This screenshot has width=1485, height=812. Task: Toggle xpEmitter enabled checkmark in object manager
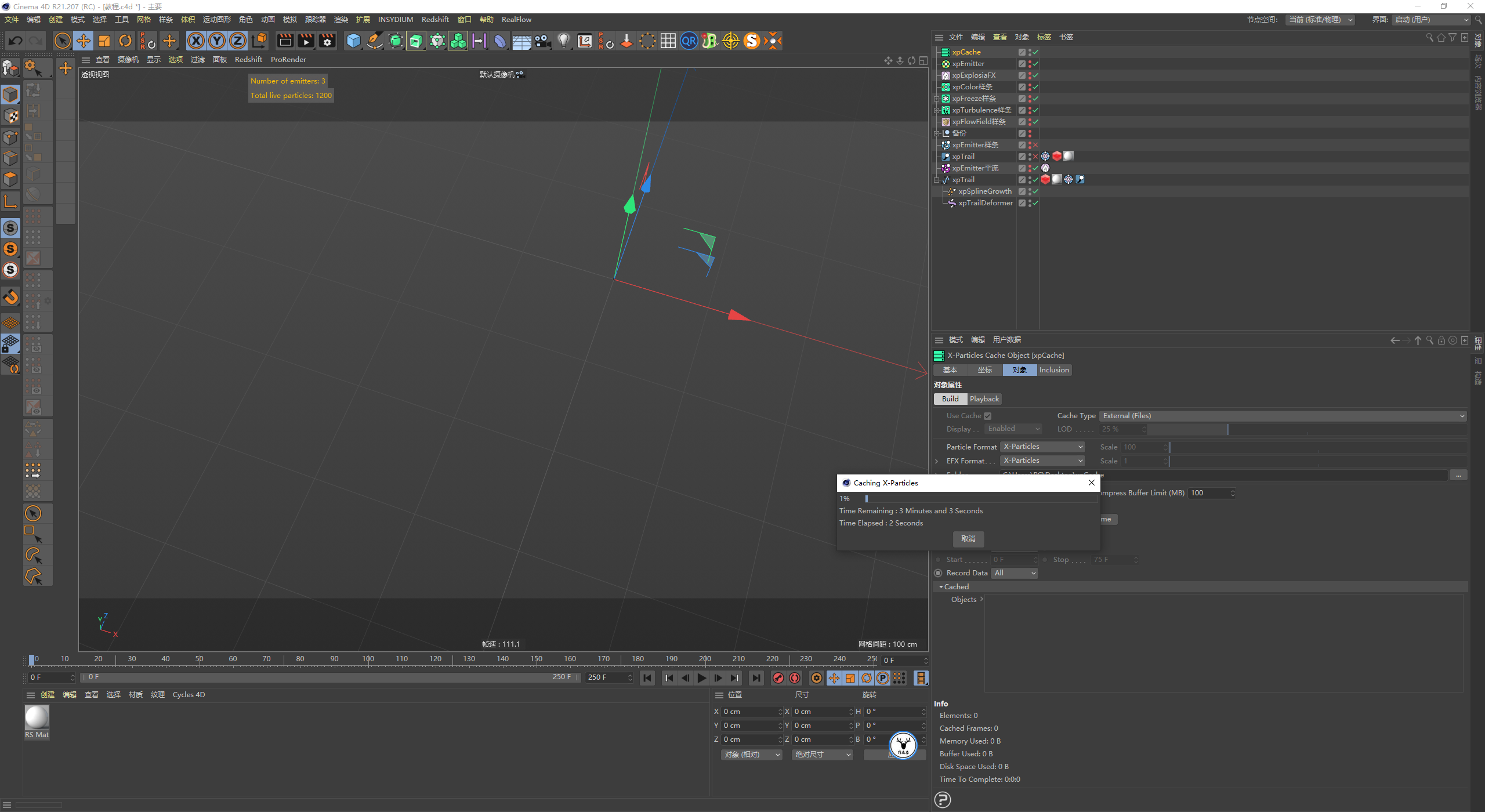1035,64
